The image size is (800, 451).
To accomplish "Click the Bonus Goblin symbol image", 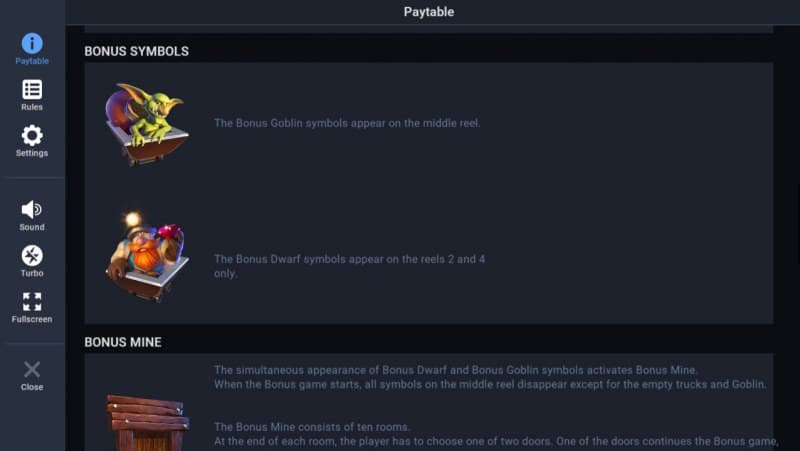I will pos(144,122).
